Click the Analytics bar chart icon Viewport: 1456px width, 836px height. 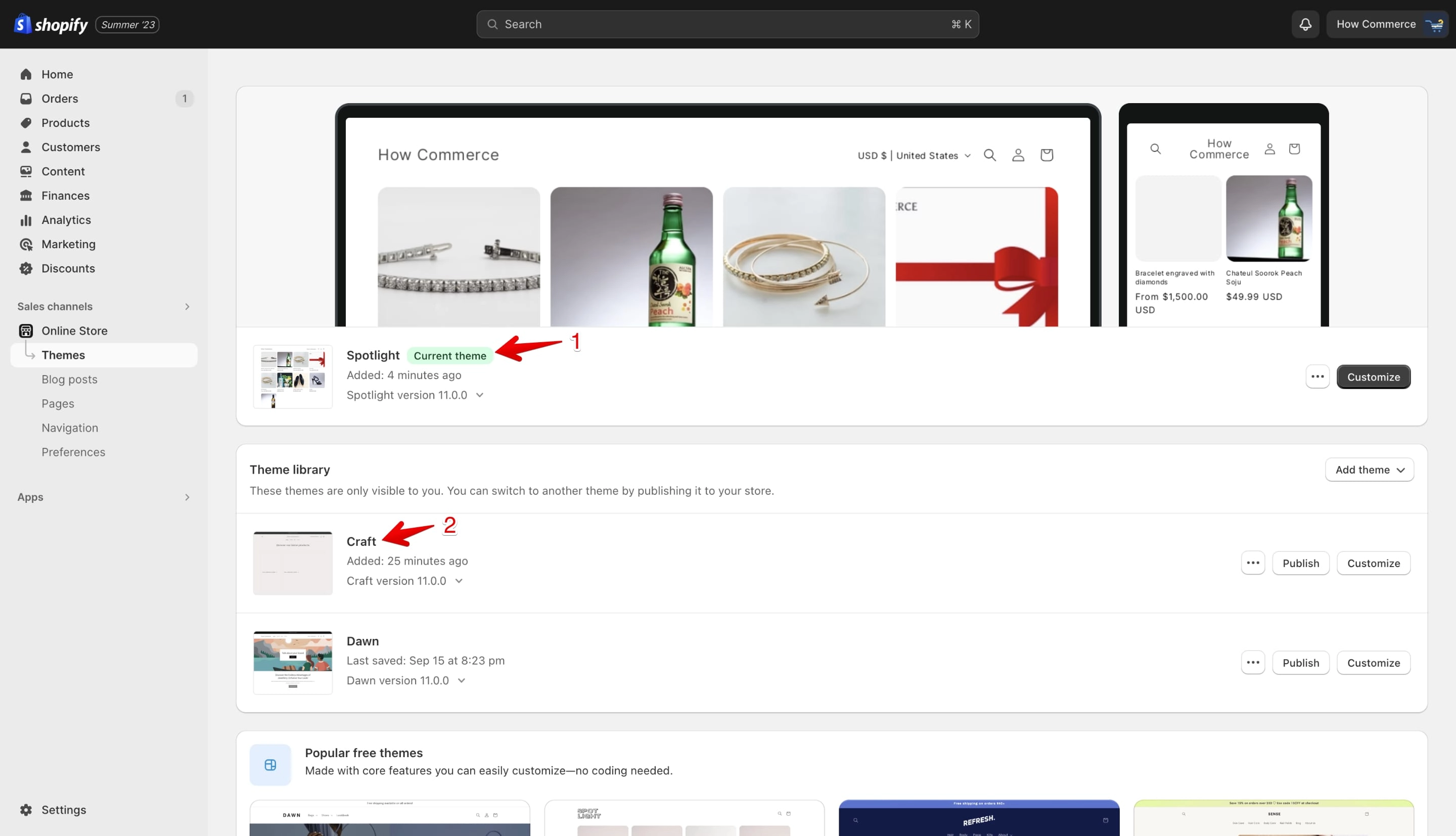coord(26,220)
